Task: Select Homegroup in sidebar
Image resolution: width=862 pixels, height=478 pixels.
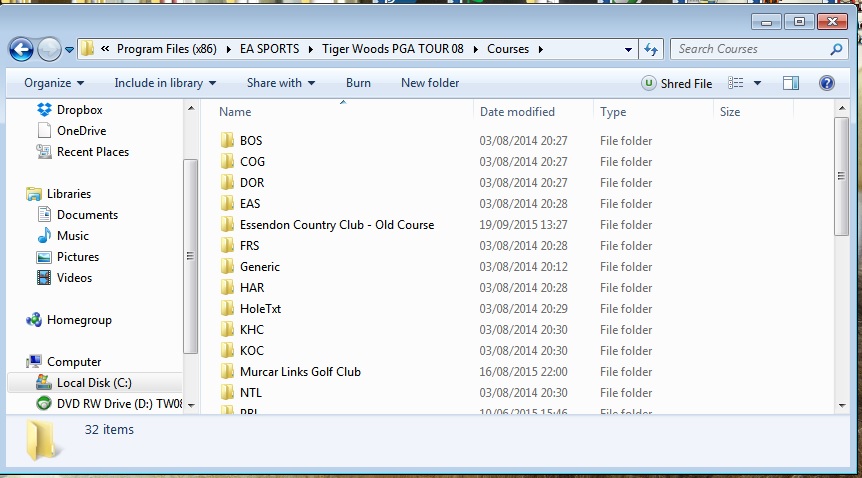Action: (69, 320)
